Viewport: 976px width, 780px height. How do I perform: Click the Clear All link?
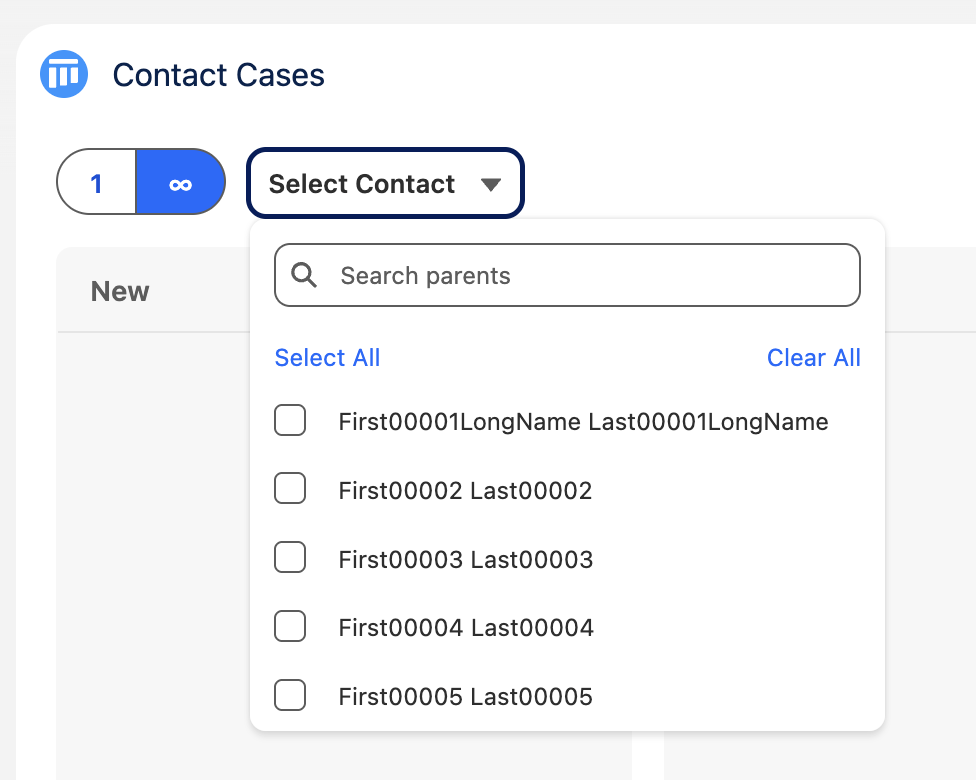click(814, 358)
